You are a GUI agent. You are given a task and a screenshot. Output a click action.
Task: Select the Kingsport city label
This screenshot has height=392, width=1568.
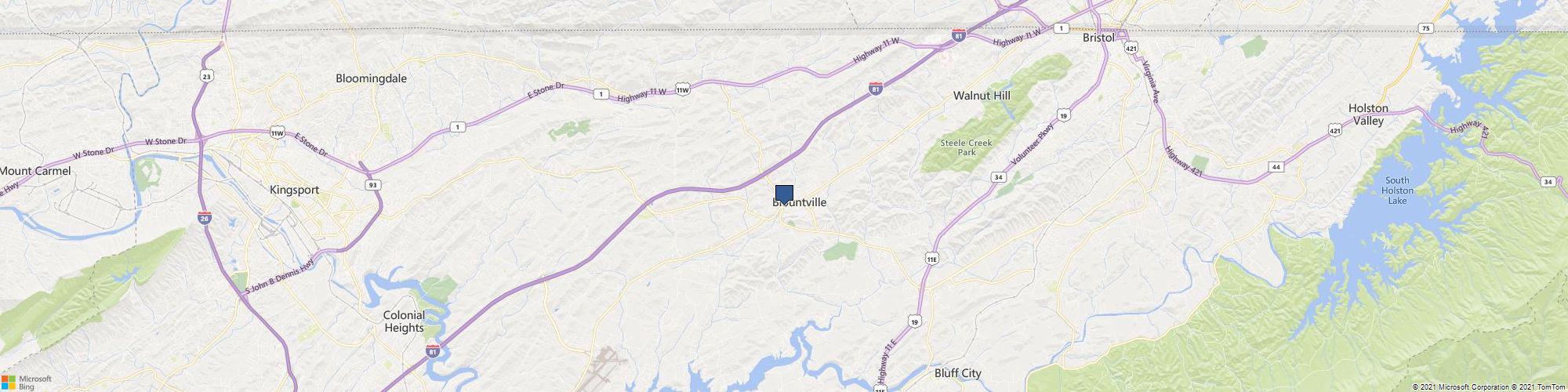pos(294,190)
